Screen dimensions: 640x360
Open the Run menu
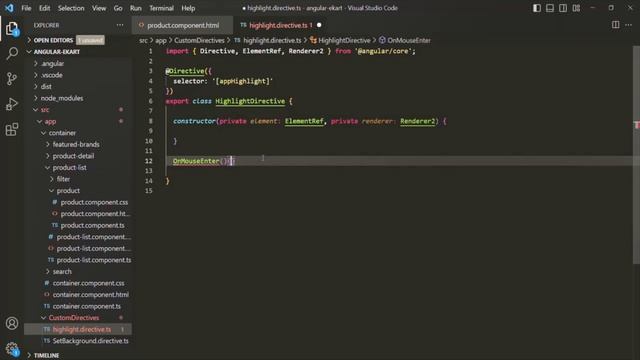coord(136,8)
